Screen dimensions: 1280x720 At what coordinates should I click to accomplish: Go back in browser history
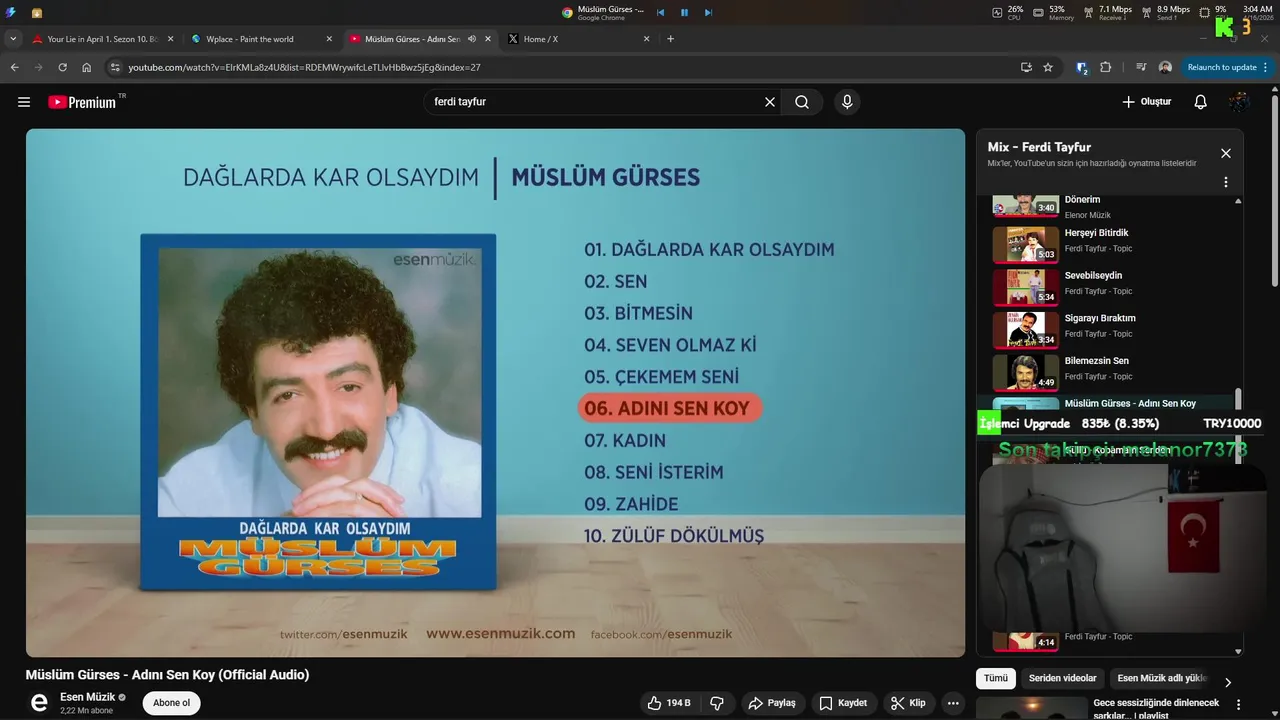(14, 67)
